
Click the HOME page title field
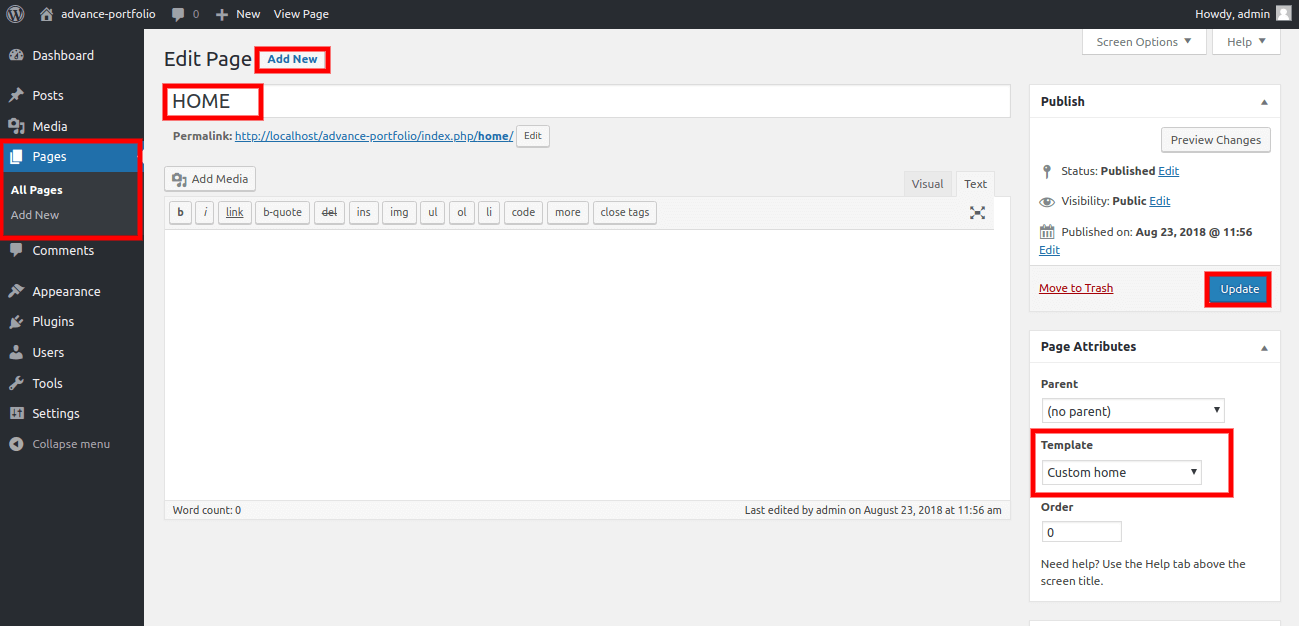pyautogui.click(x=587, y=101)
